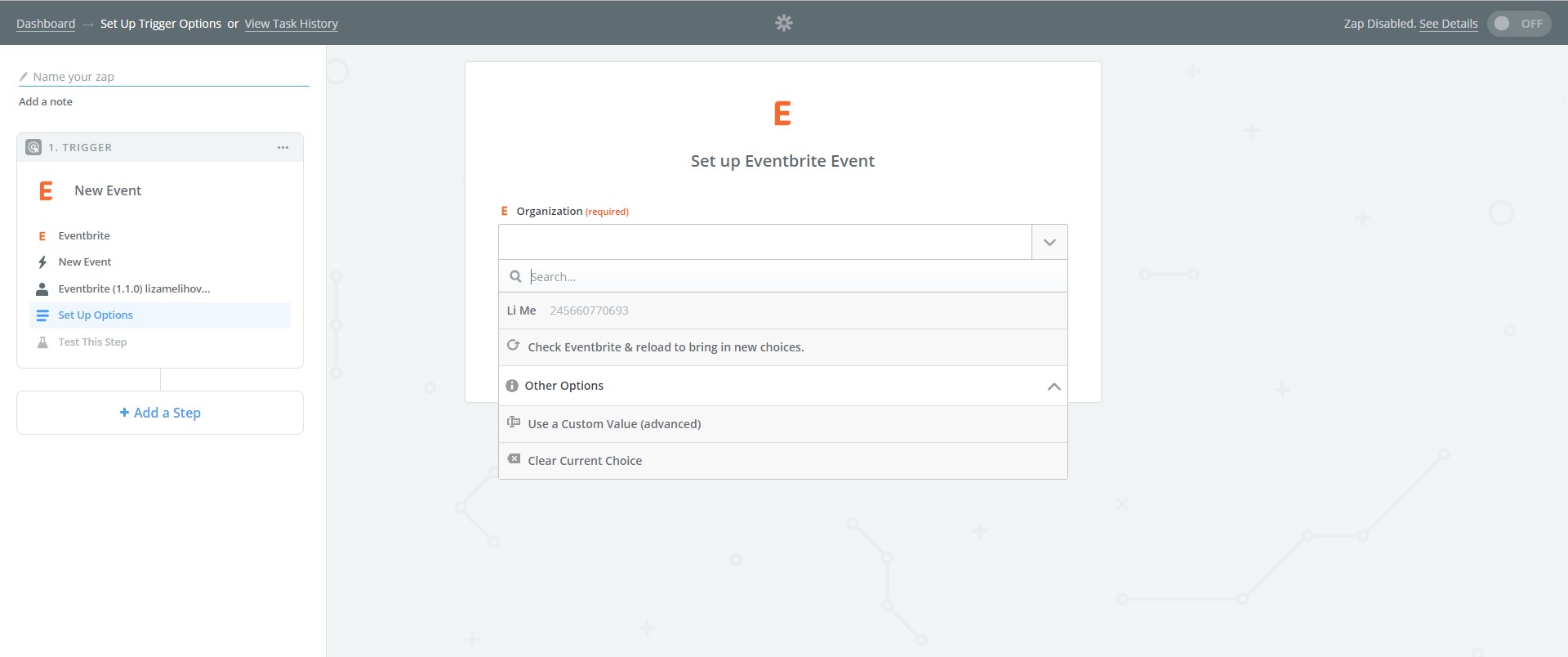Screen dimensions: 1568x657
Task: Open the Dashboard link
Action: tap(46, 24)
